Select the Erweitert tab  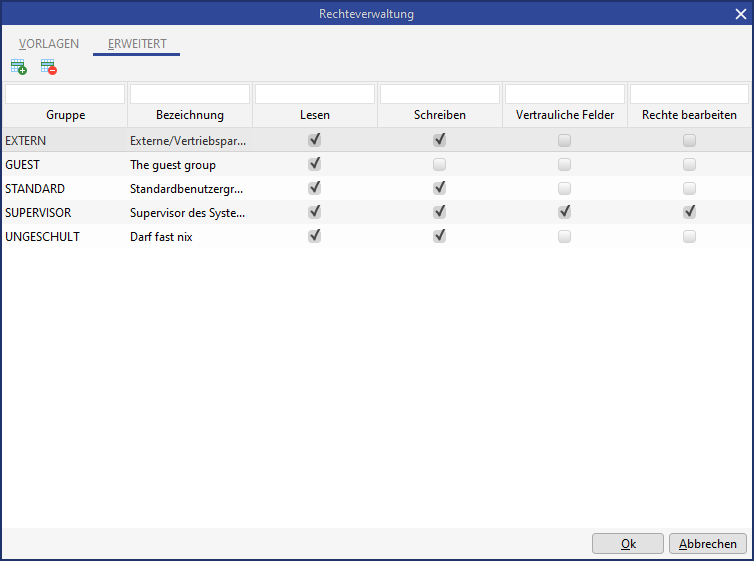pos(137,44)
